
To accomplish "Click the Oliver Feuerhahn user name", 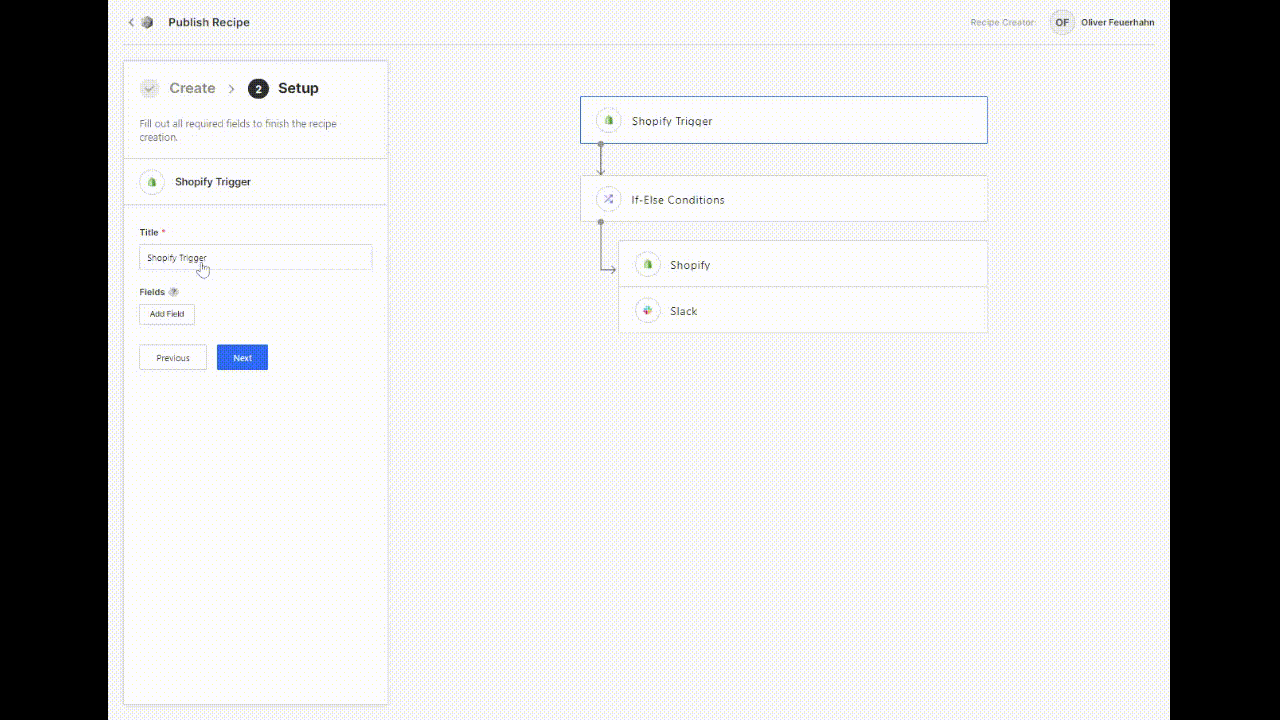I will point(1118,22).
